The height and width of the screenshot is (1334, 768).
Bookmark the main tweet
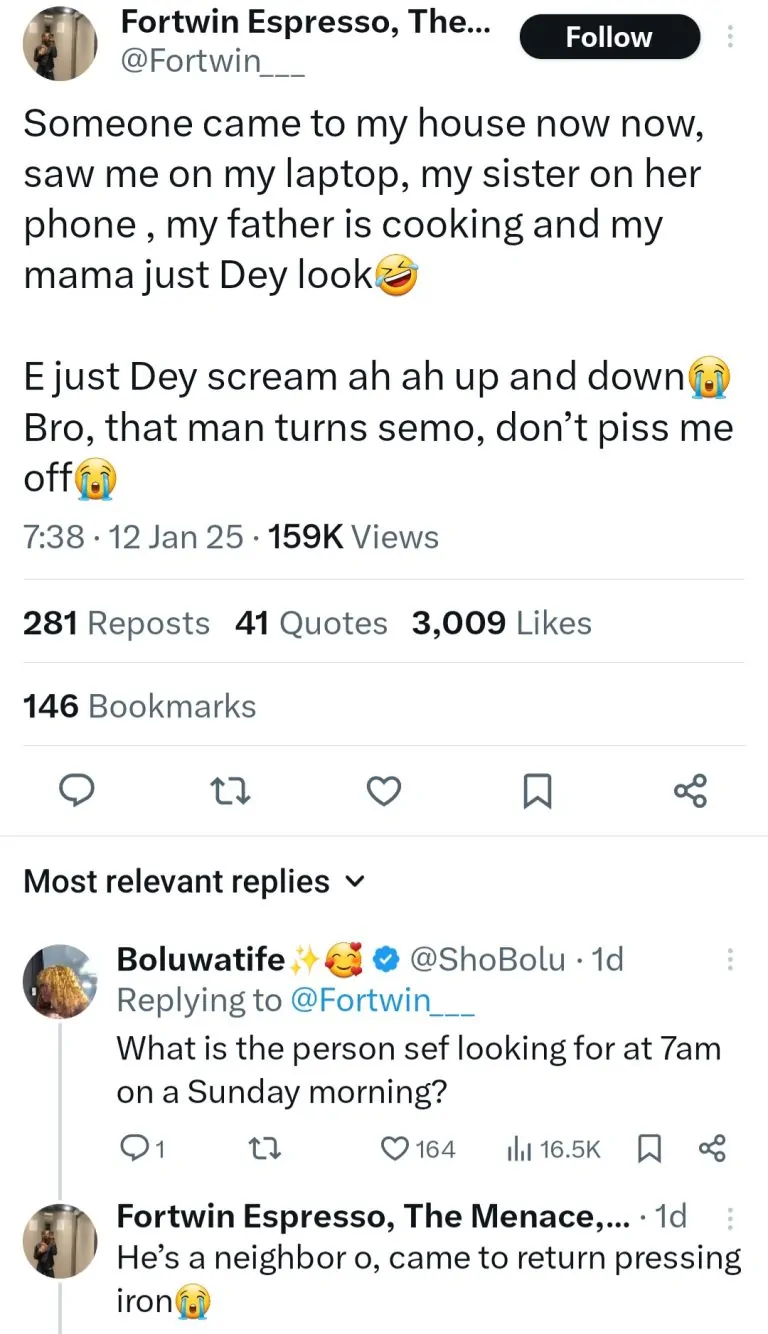coord(537,792)
